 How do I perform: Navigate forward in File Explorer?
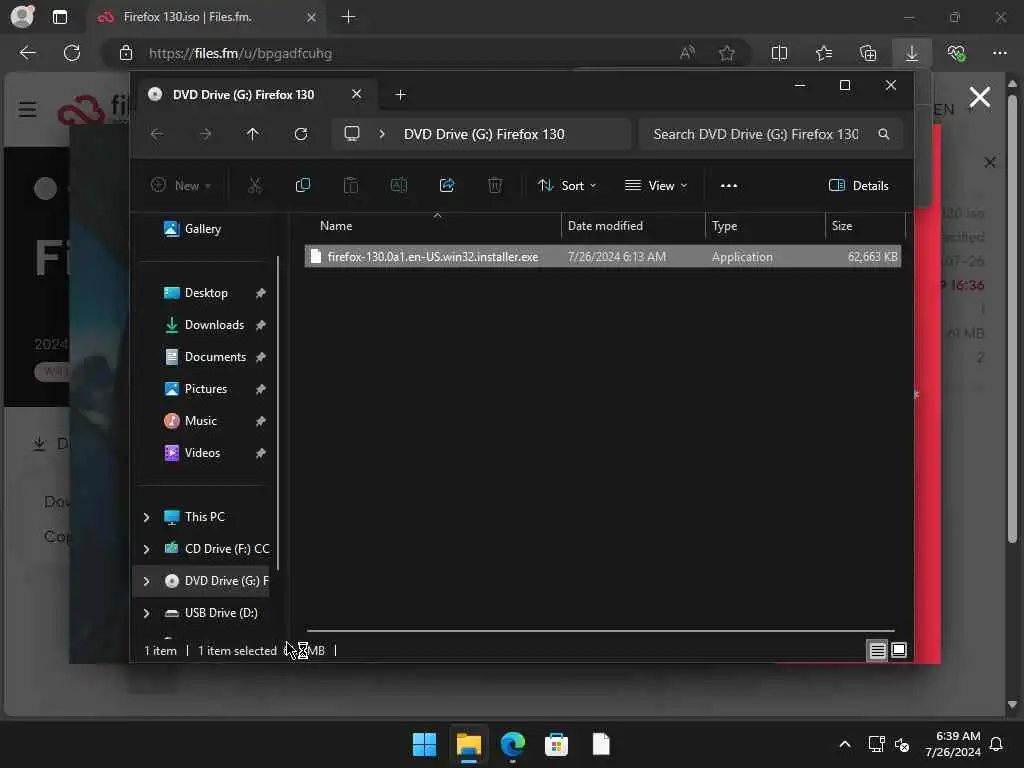coord(205,134)
